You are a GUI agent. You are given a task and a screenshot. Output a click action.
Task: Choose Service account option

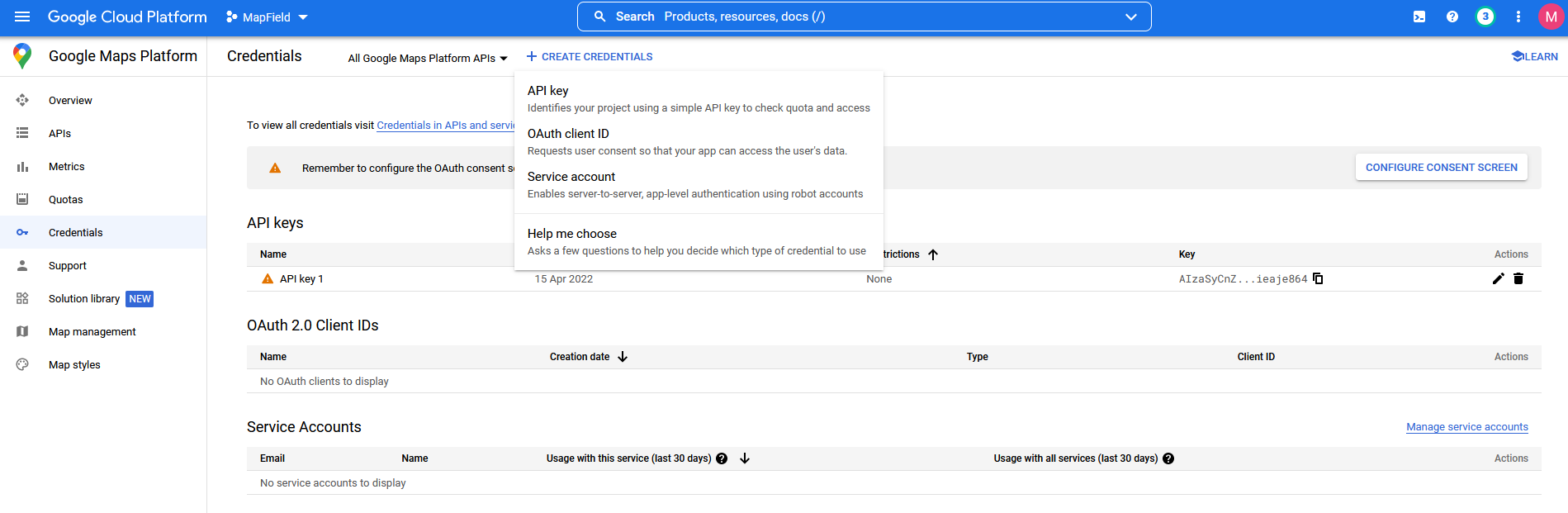[699, 184]
